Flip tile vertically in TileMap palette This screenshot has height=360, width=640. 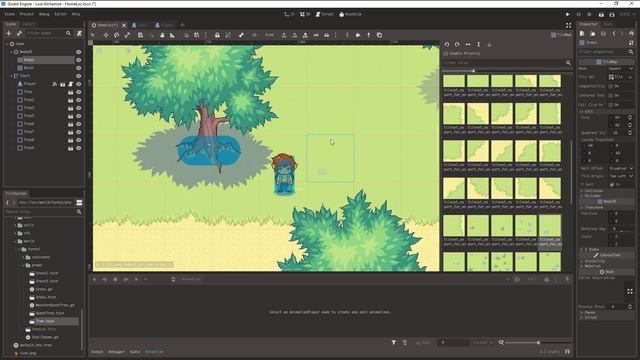click(478, 44)
